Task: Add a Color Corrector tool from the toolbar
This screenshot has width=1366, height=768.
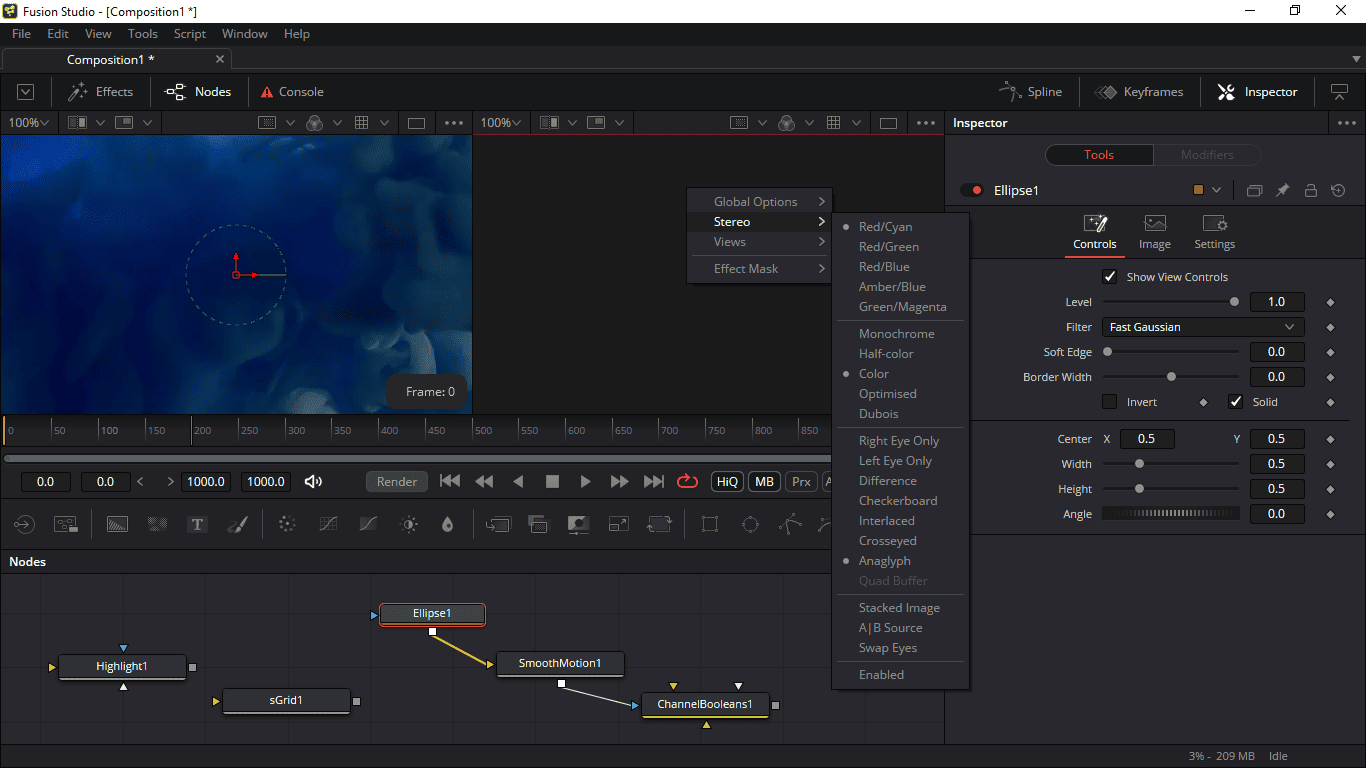Action: 287,524
